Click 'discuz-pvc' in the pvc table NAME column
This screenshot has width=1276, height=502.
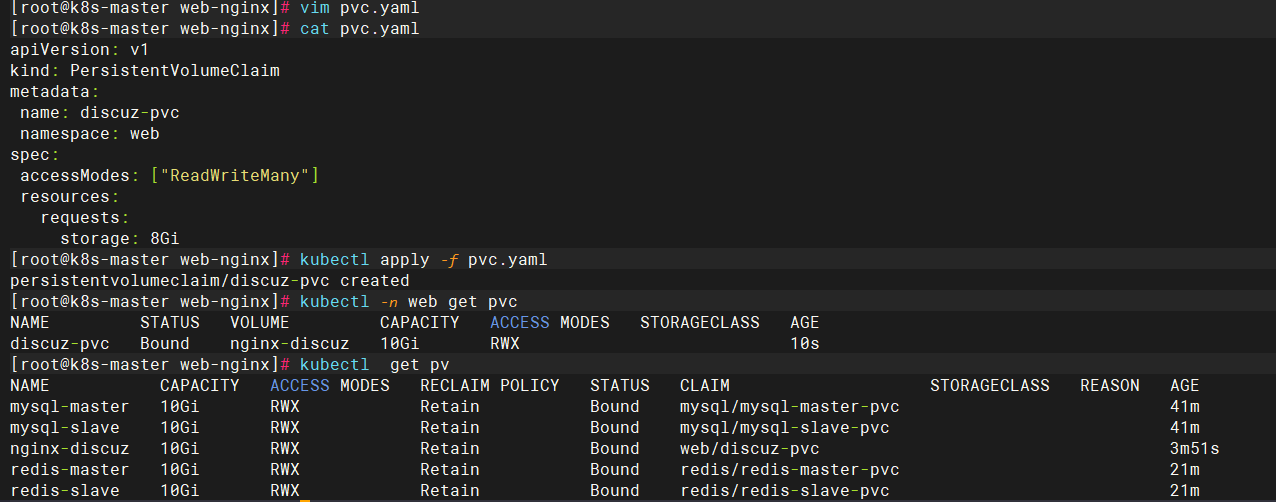60,344
